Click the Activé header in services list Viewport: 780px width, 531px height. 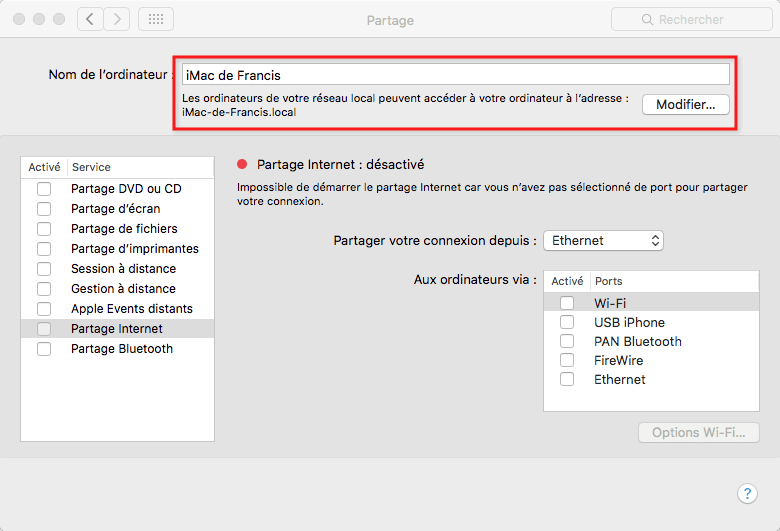[x=44, y=167]
